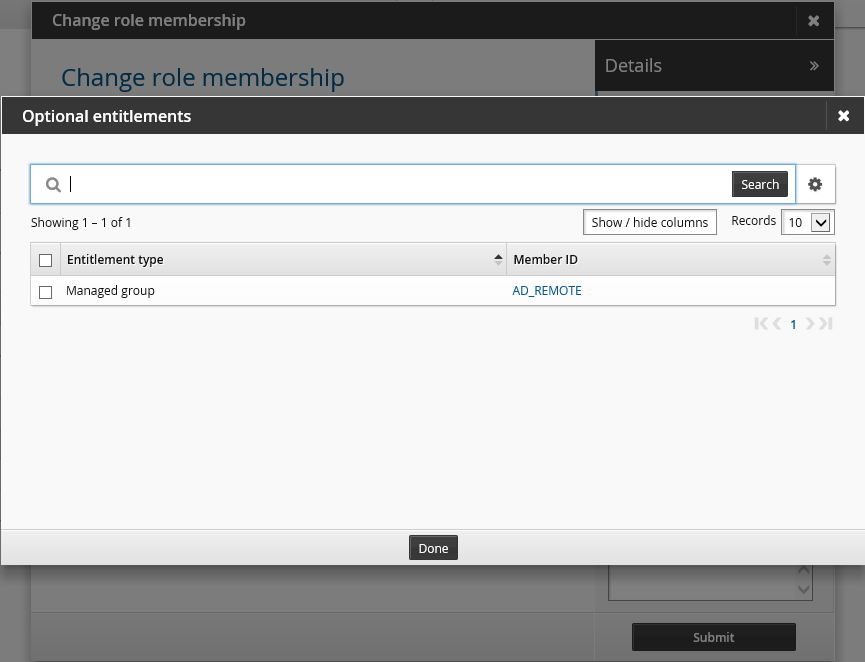The image size is (865, 662).
Task: Collapse the Details panel chevron
Action: click(x=814, y=66)
